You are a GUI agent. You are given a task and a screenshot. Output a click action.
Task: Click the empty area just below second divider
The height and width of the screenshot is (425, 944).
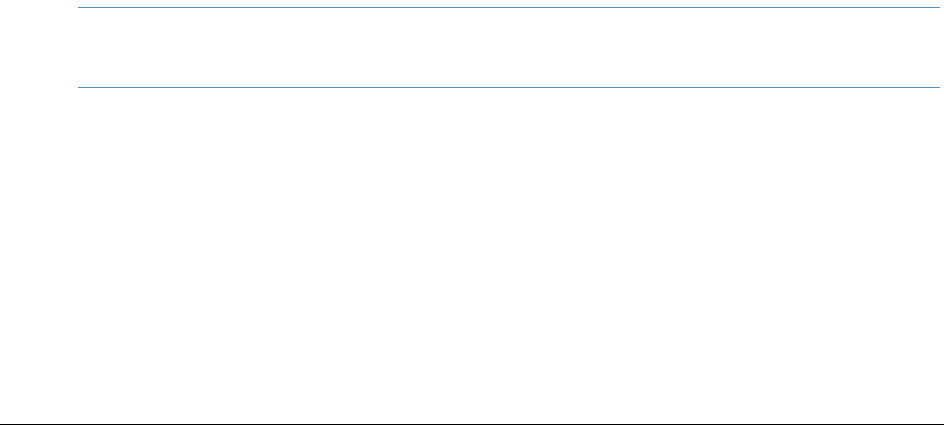tap(510, 100)
